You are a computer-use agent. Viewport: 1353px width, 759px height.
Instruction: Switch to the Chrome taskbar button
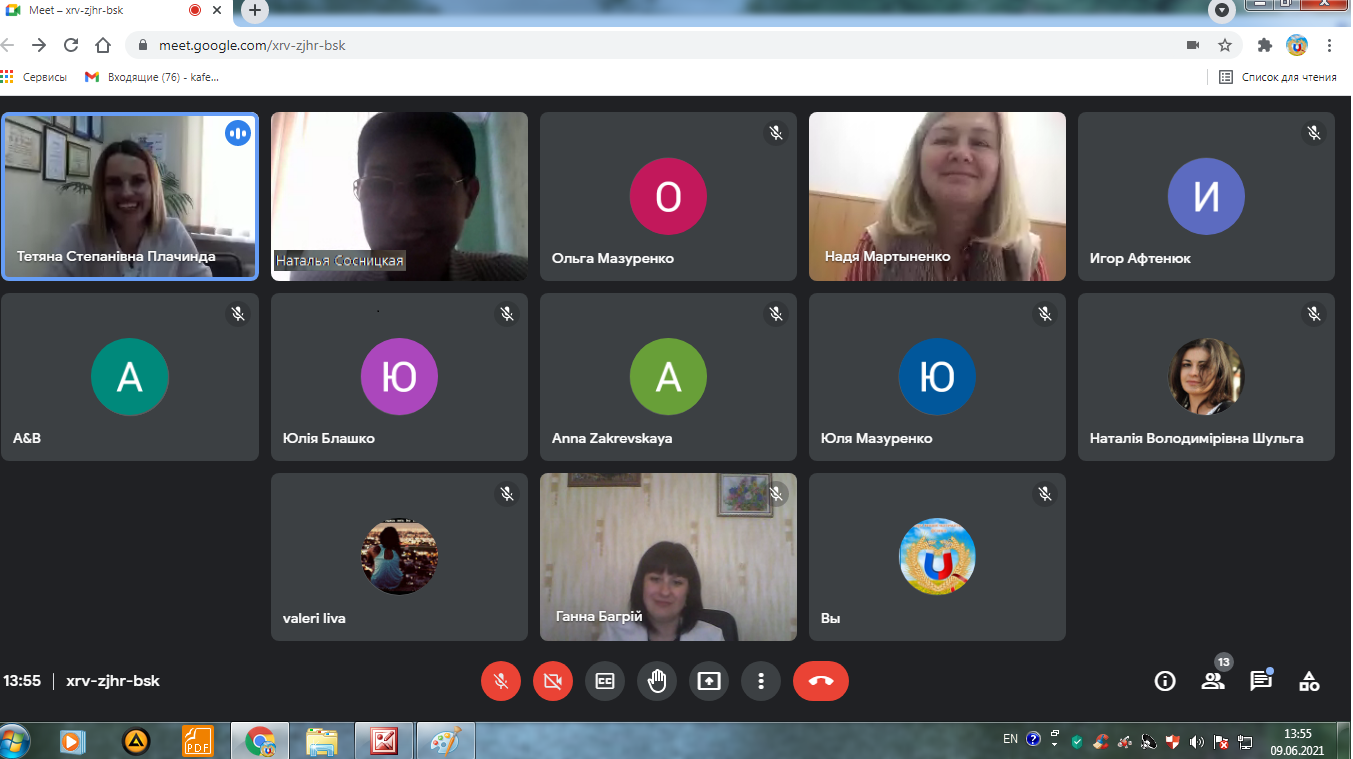(x=260, y=742)
